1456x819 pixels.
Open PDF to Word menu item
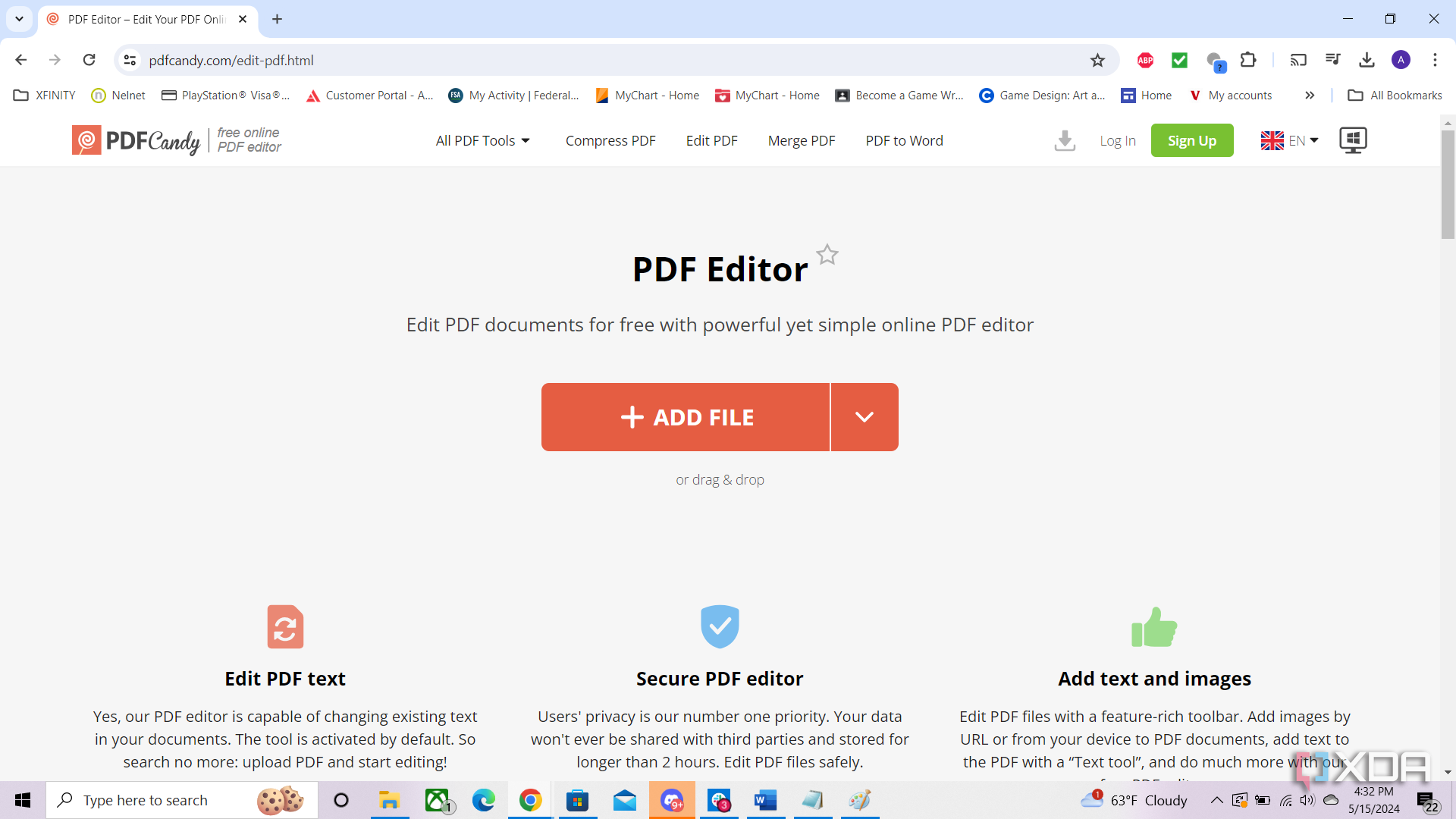click(x=904, y=141)
